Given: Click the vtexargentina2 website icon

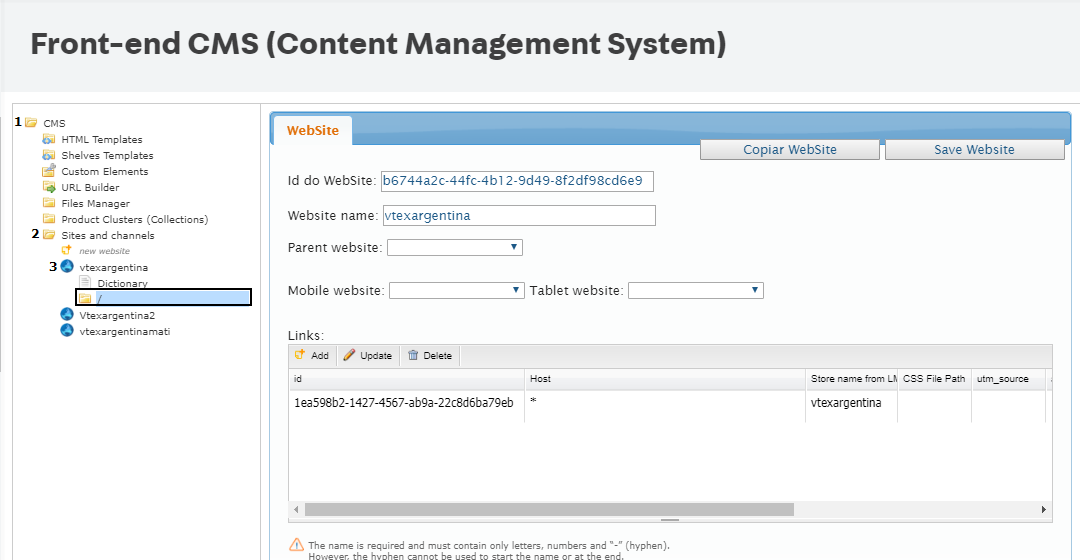Looking at the screenshot, I should pos(67,315).
